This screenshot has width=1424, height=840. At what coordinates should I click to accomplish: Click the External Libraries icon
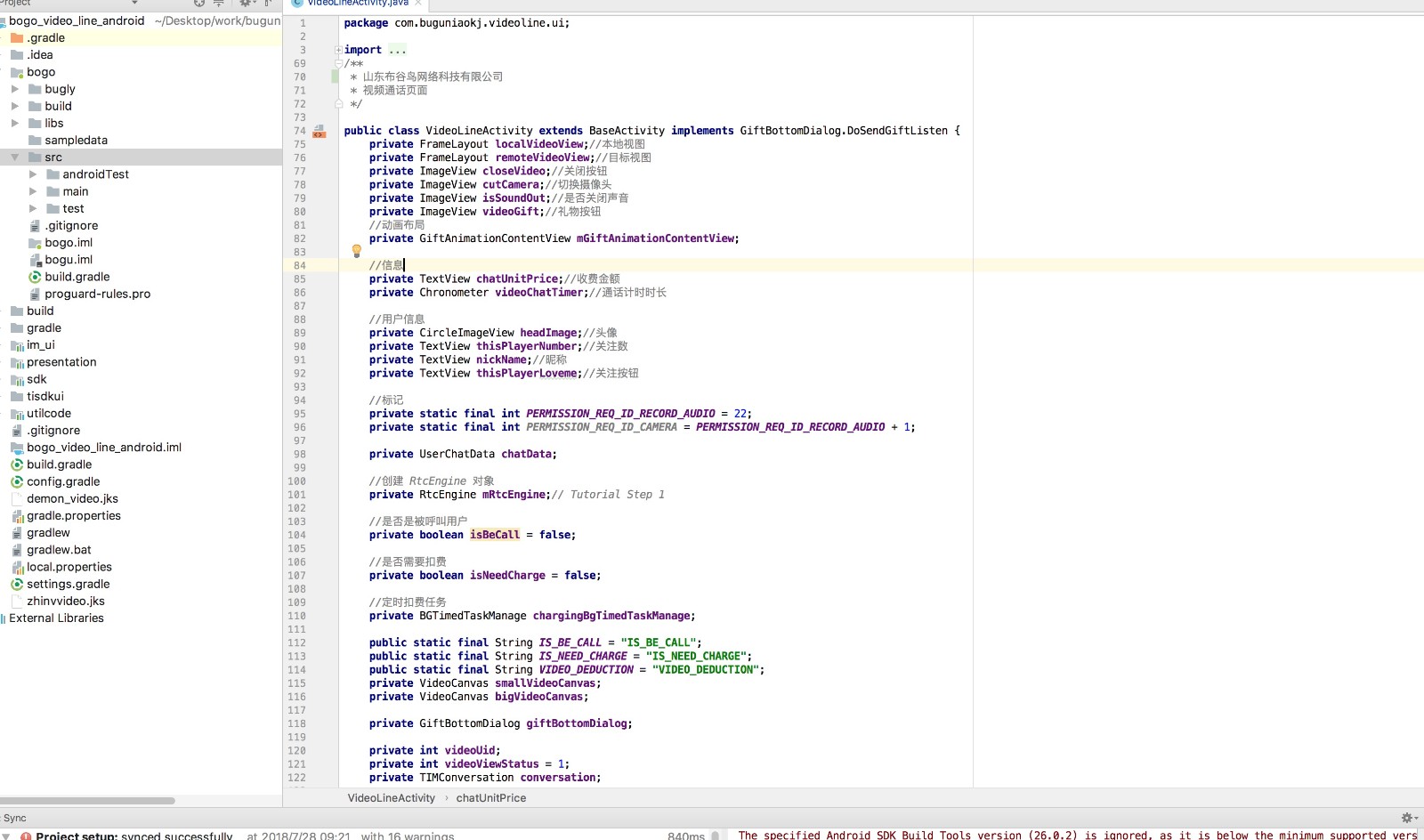pos(4,618)
